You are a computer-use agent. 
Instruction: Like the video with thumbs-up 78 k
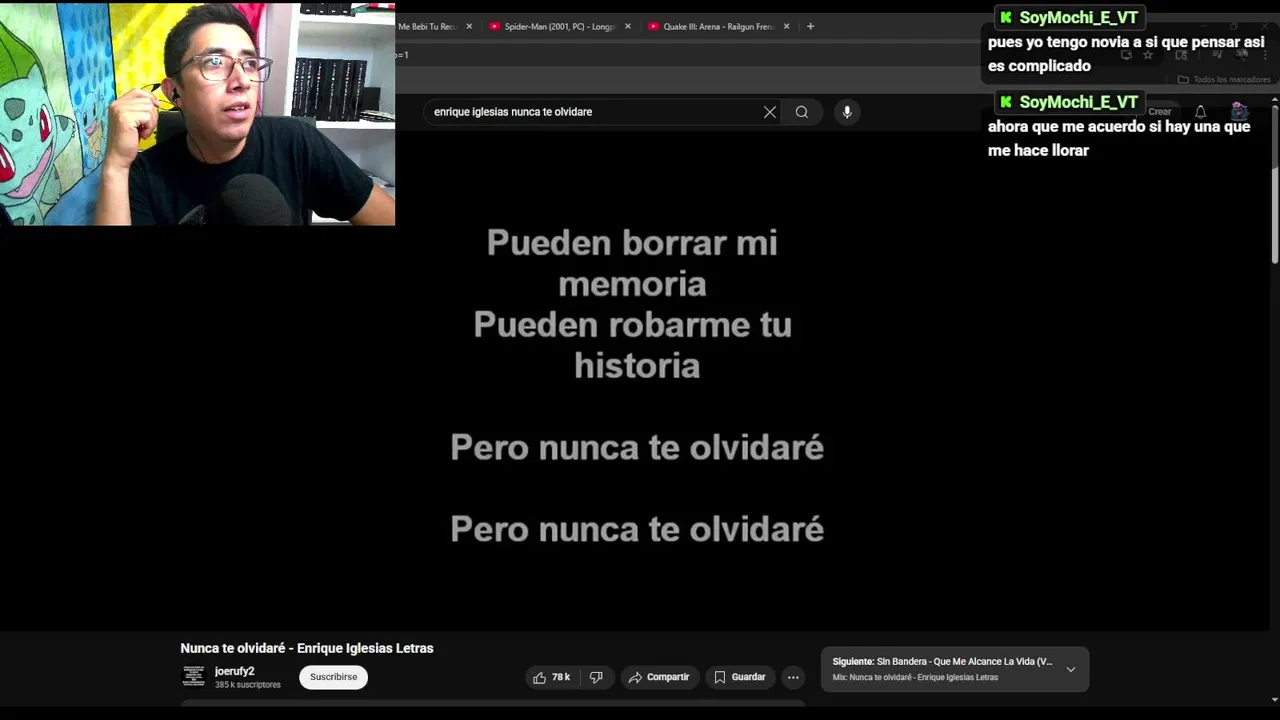[551, 677]
